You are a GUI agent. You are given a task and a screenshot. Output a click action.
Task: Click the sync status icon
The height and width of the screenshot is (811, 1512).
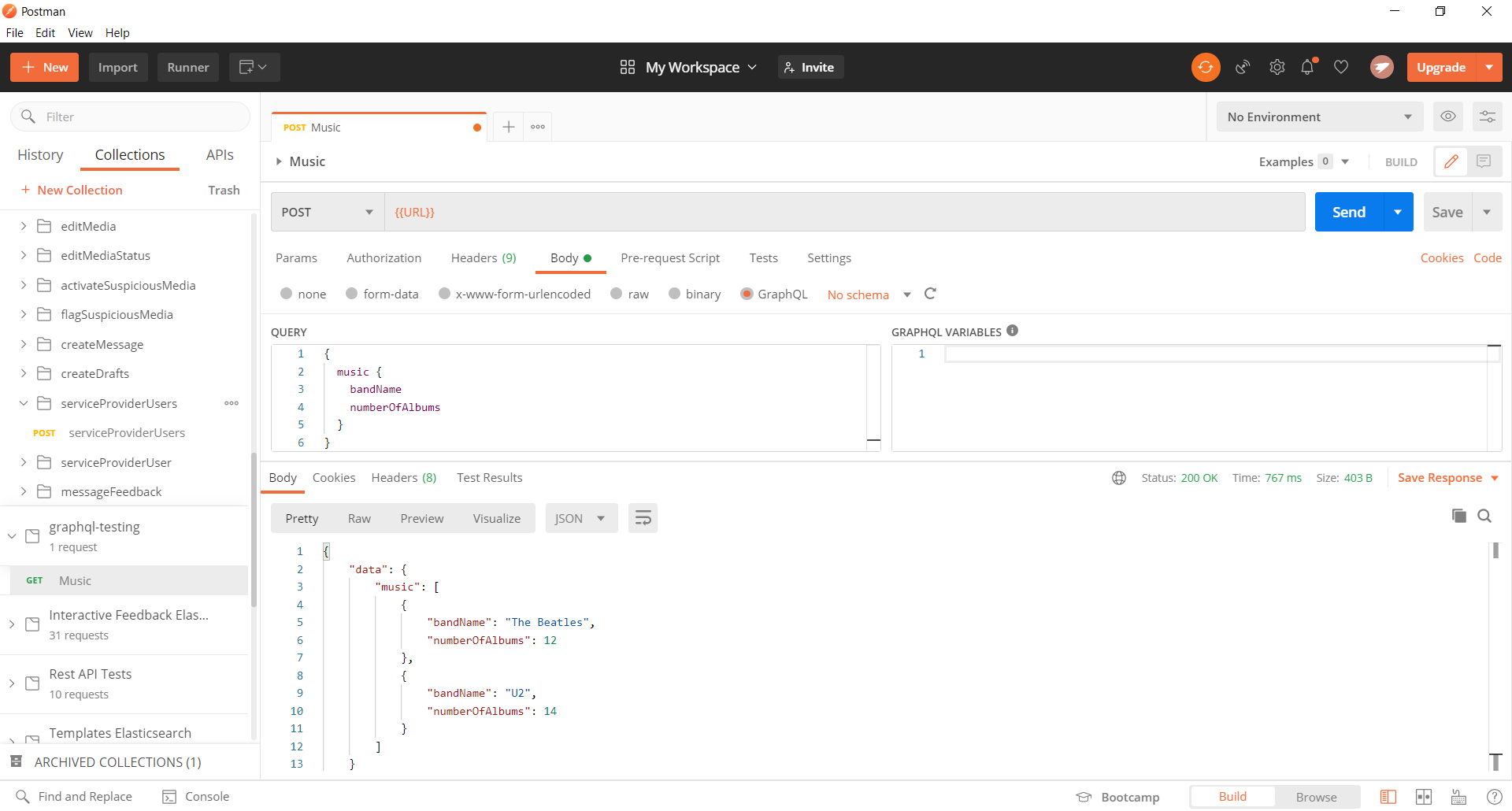click(1206, 67)
